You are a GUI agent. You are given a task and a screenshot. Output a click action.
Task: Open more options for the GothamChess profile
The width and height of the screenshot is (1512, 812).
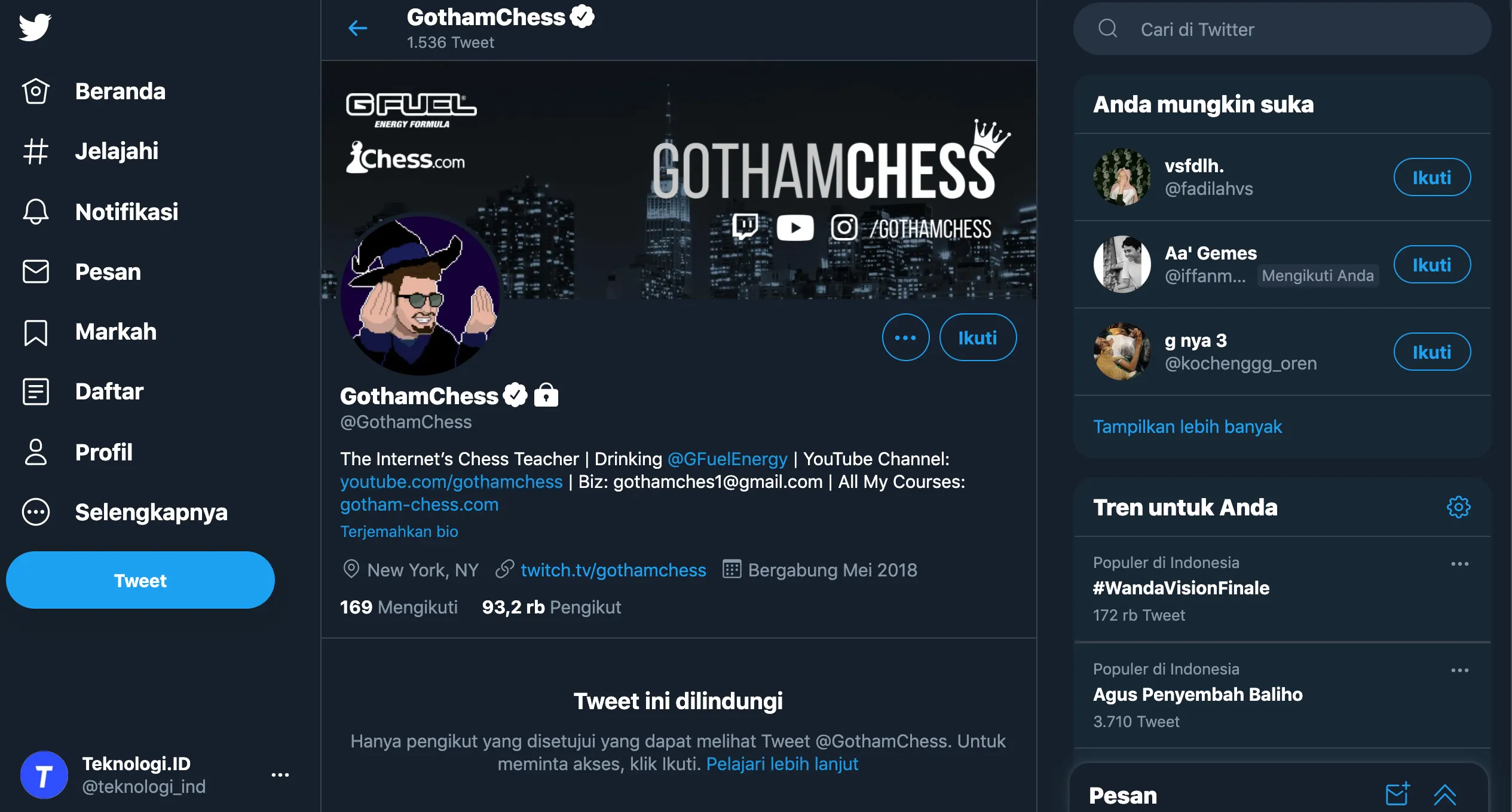[905, 338]
